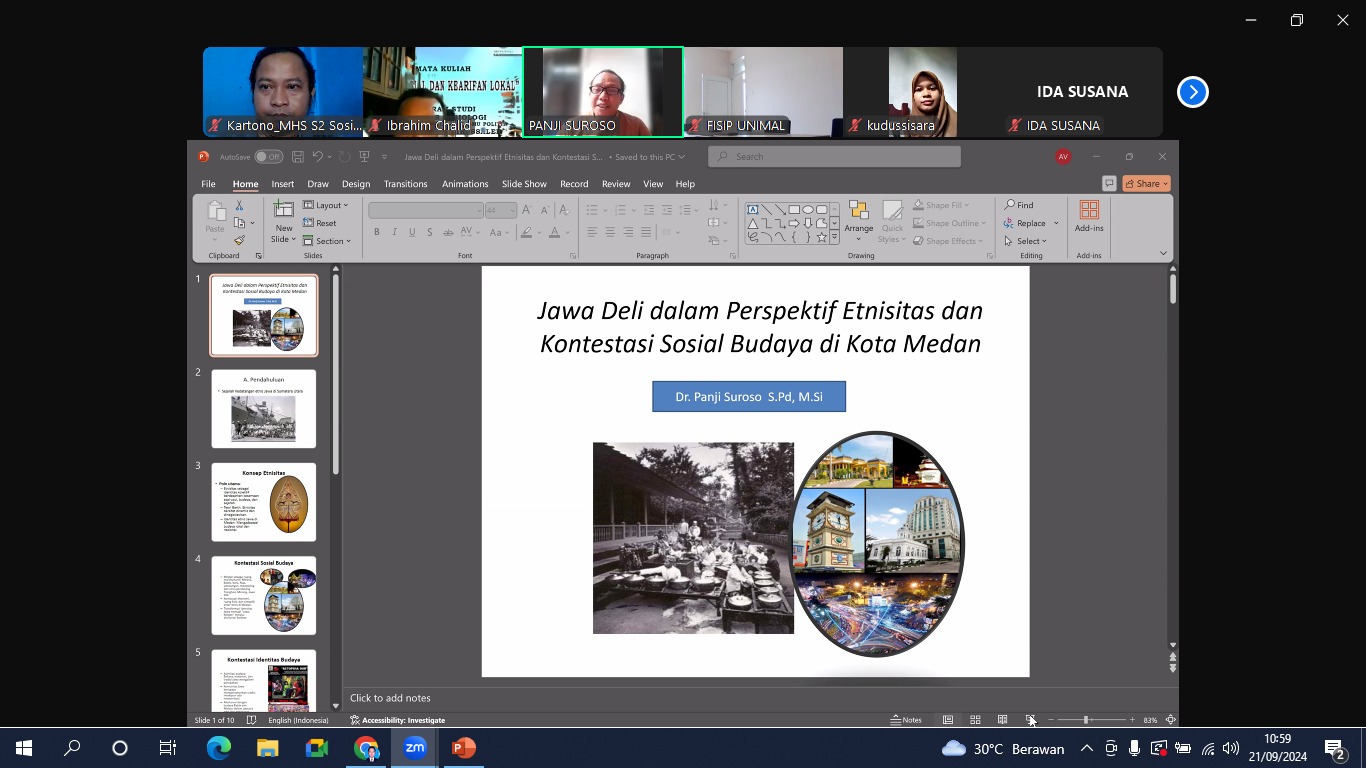Toggle Justify paragraph alignment

tap(646, 232)
